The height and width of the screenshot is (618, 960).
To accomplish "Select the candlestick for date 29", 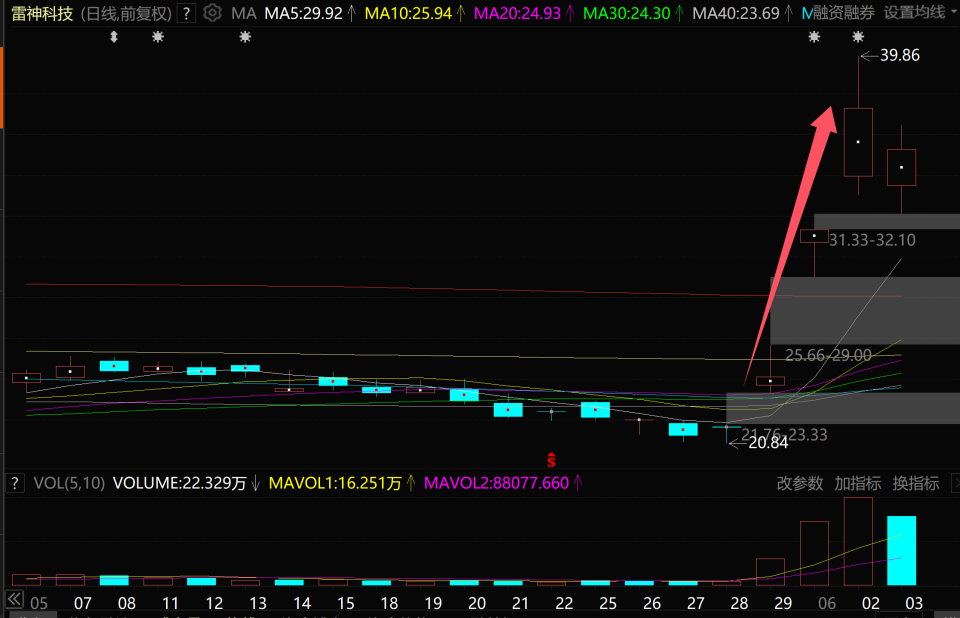I will [770, 381].
